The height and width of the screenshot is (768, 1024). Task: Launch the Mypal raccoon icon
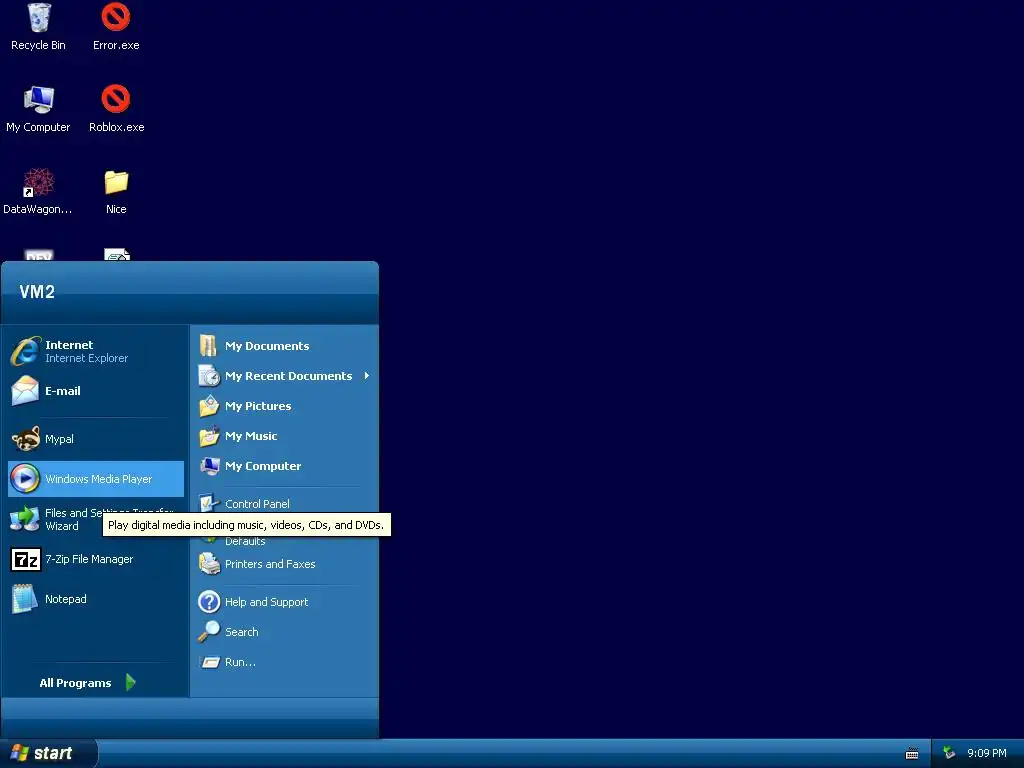25,439
